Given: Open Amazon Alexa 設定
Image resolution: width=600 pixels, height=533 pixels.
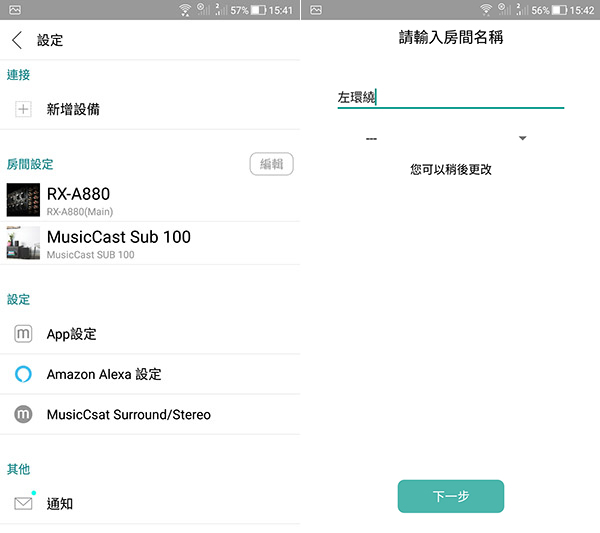Looking at the screenshot, I should [x=150, y=374].
